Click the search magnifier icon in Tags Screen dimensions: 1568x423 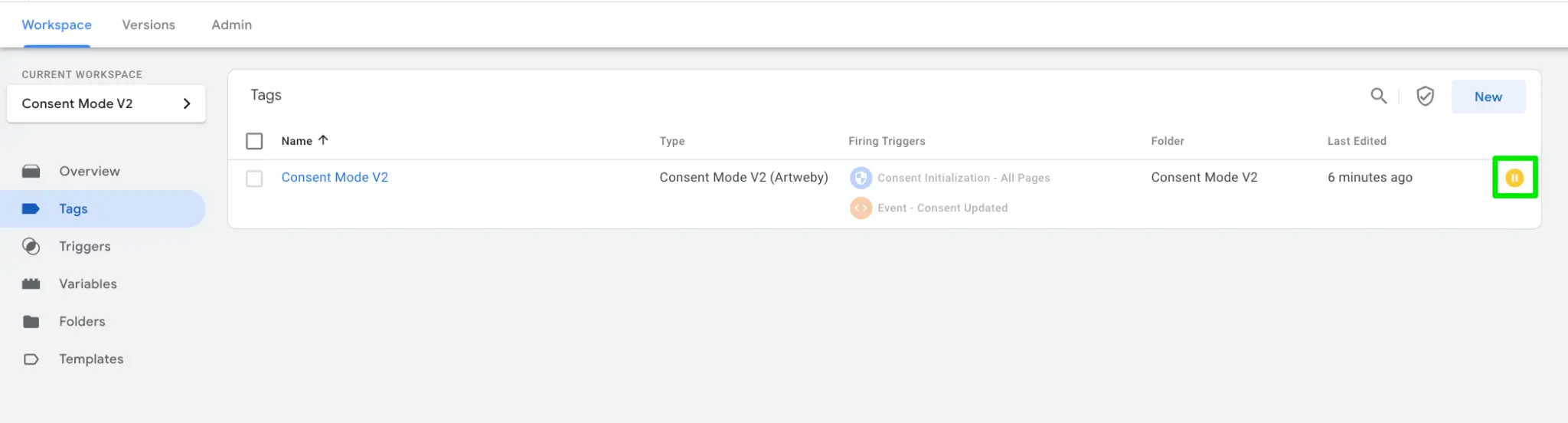click(1378, 96)
